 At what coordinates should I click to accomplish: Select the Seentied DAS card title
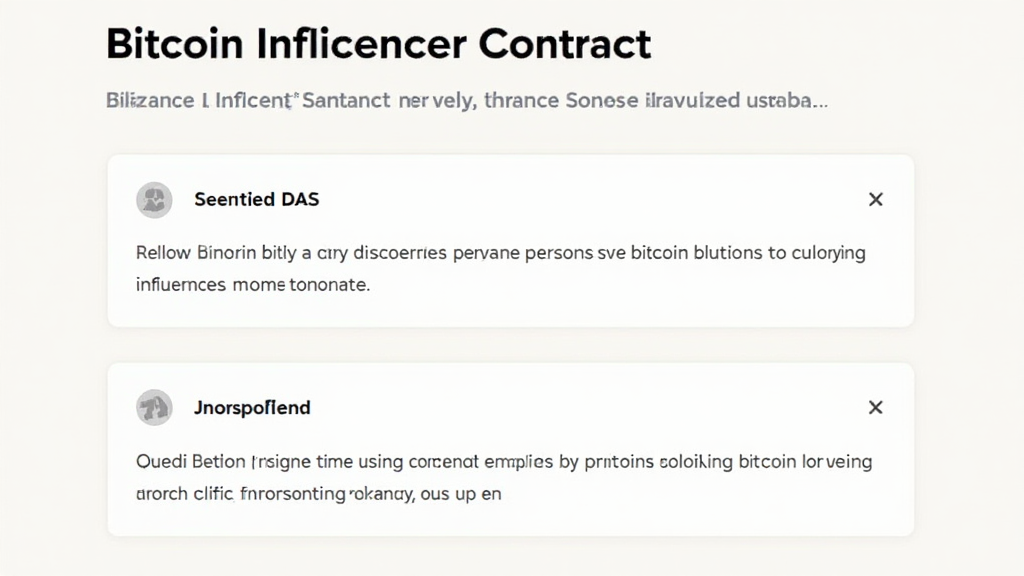[256, 199]
